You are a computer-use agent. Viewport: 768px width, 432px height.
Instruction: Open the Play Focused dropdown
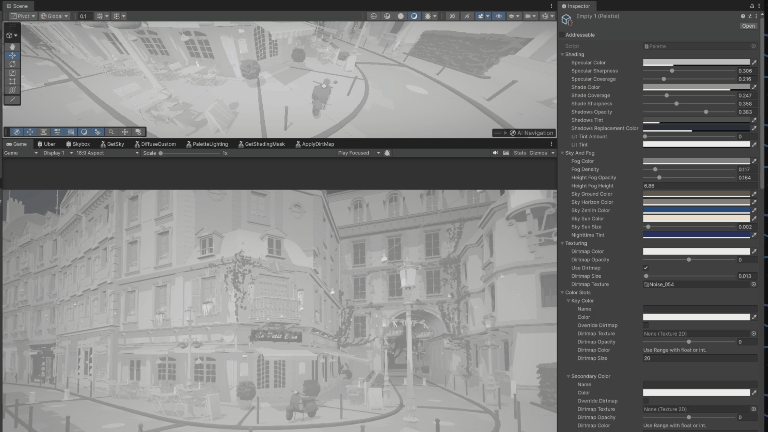[359, 153]
